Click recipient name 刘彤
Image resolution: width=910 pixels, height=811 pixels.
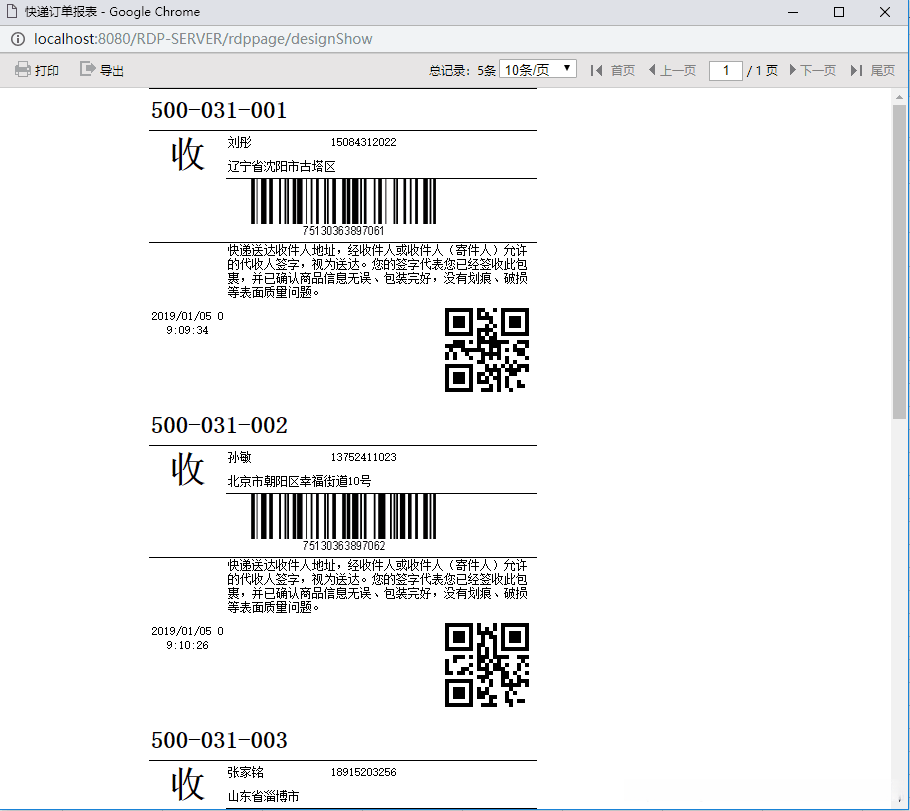click(x=239, y=142)
